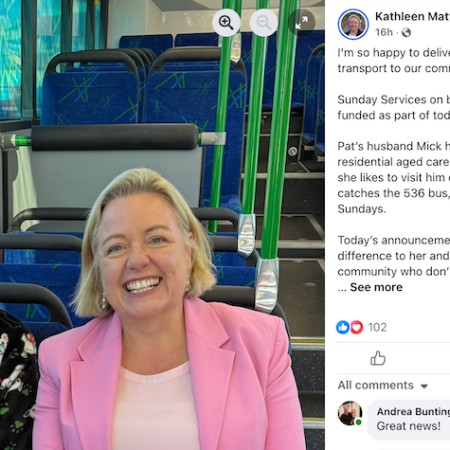Click the red heart reaction icon

(x=356, y=327)
